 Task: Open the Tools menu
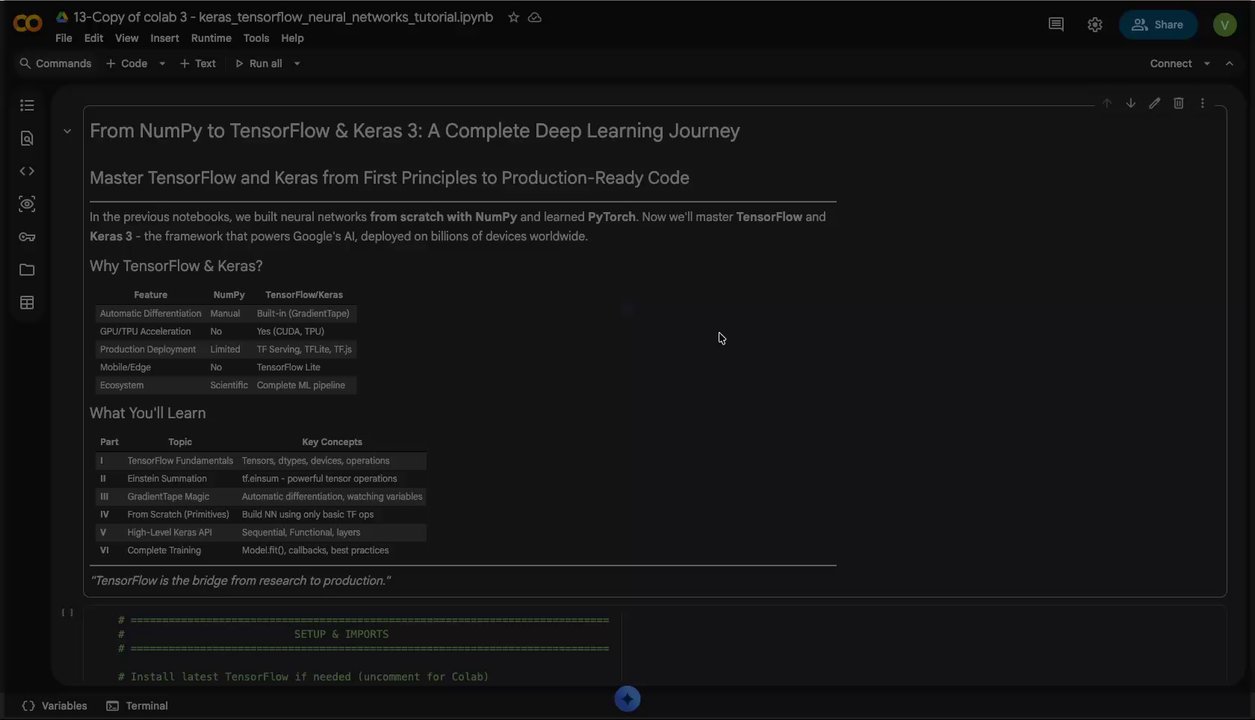pos(256,38)
